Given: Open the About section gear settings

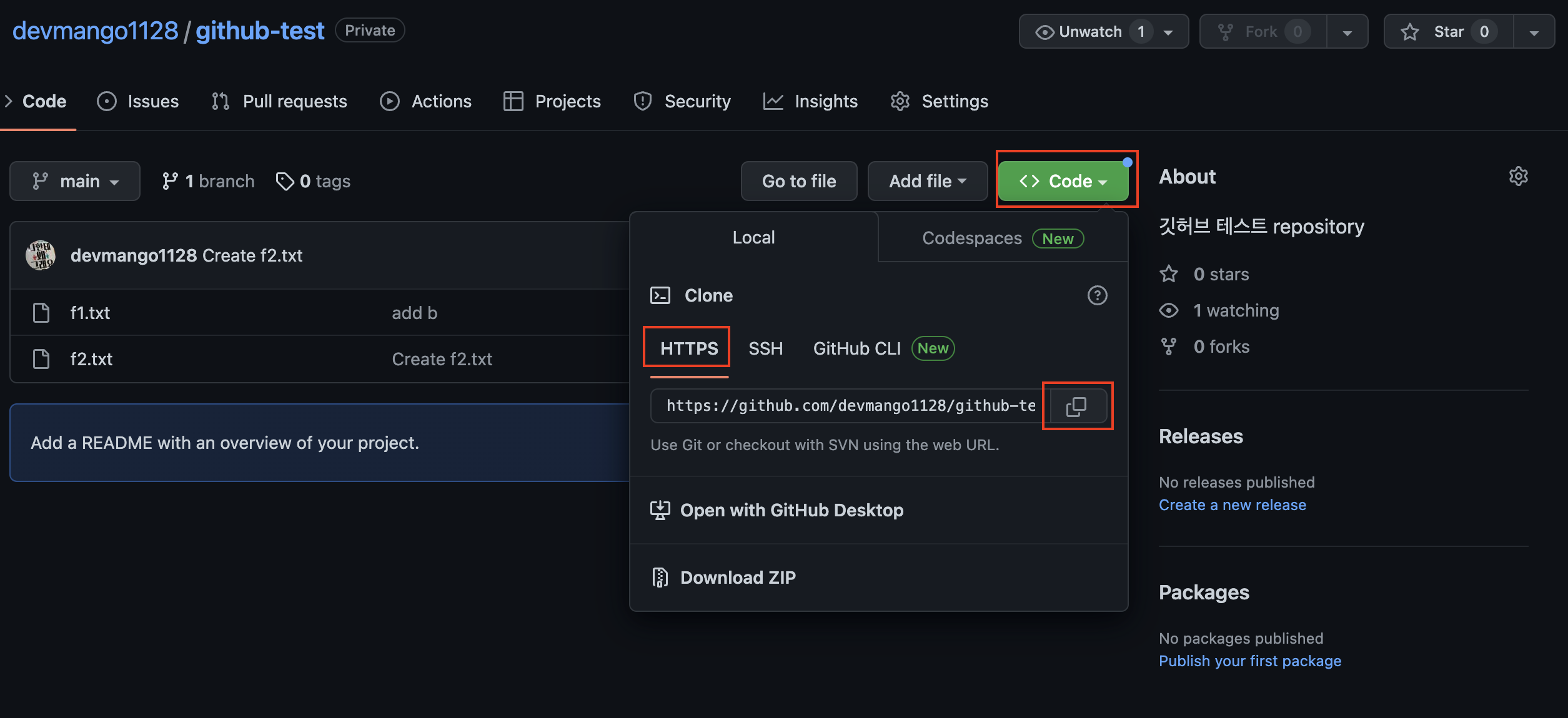Looking at the screenshot, I should coord(1518,177).
